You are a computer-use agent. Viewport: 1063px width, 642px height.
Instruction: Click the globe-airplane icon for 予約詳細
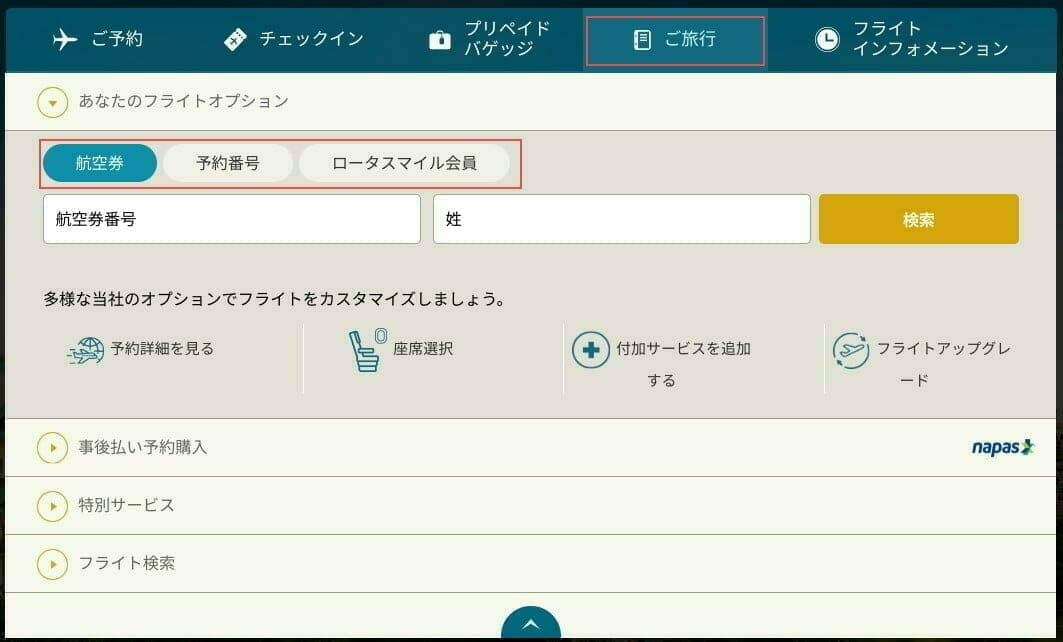(x=85, y=351)
